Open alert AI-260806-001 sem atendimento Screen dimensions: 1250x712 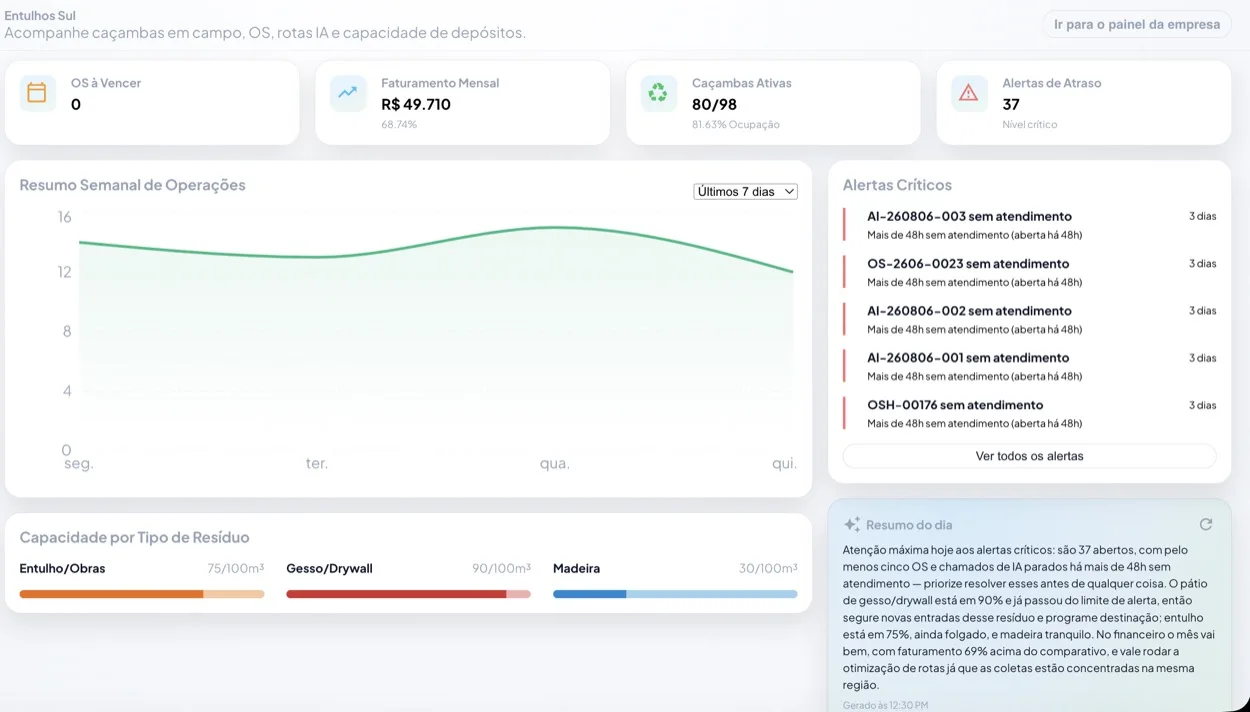click(1030, 366)
